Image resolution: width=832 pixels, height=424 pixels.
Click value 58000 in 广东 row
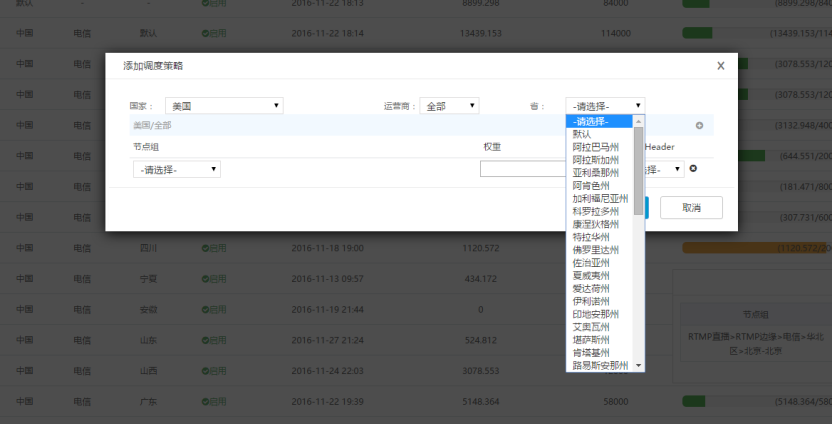[616, 402]
